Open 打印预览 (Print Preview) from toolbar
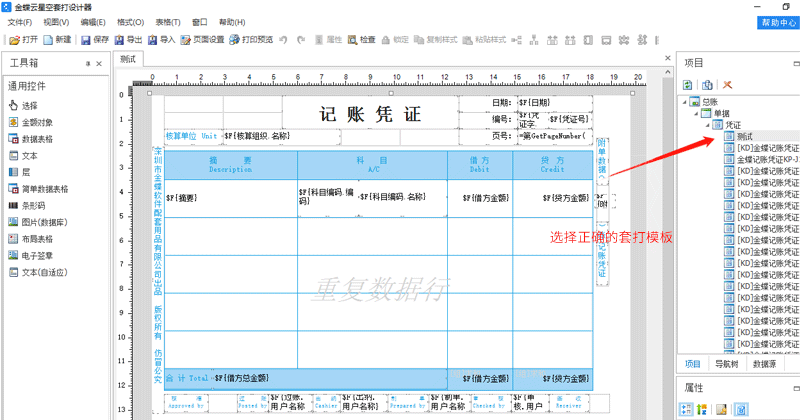800x420 pixels. (251, 39)
